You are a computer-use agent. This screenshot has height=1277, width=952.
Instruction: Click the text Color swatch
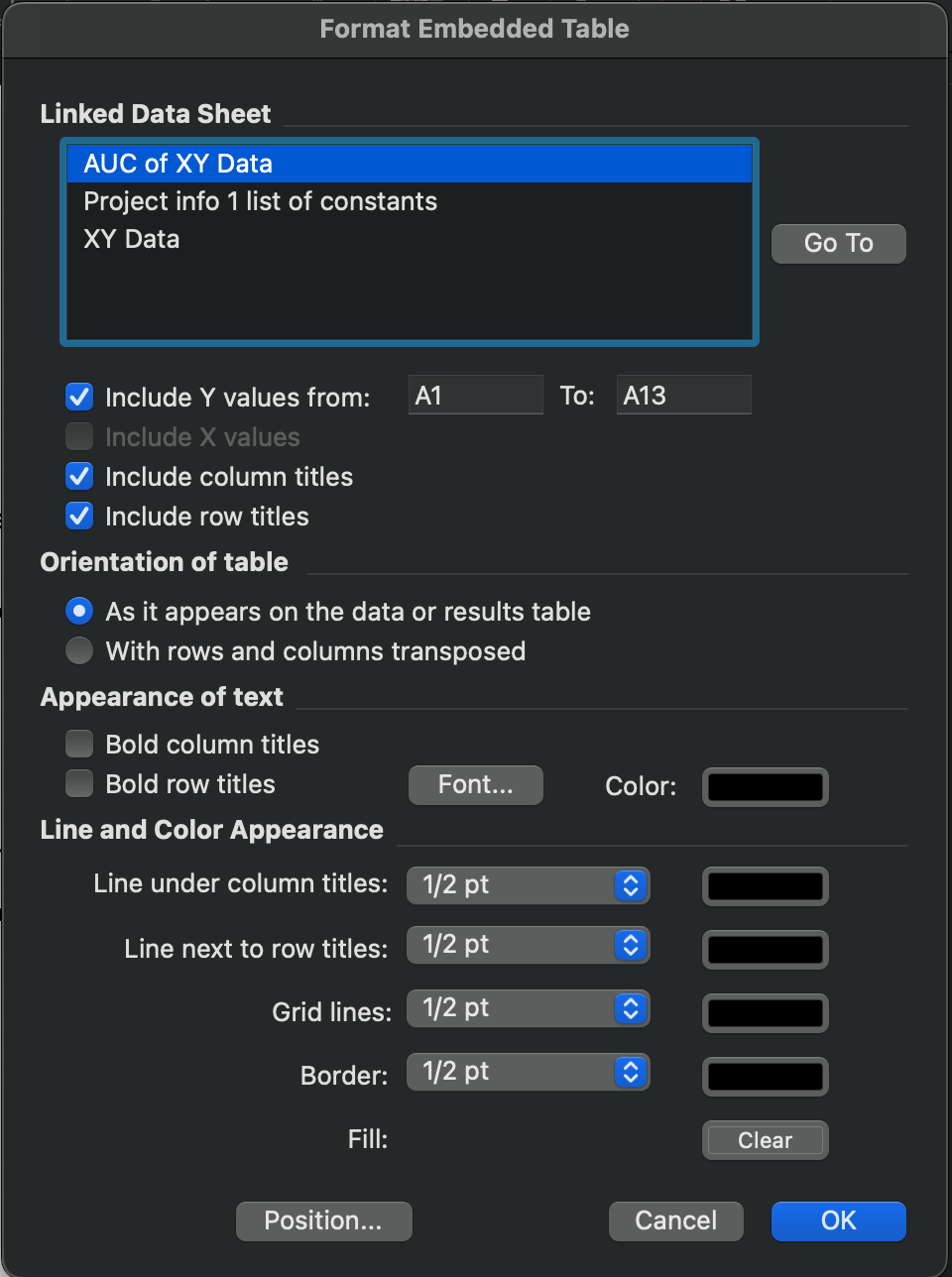click(x=765, y=786)
